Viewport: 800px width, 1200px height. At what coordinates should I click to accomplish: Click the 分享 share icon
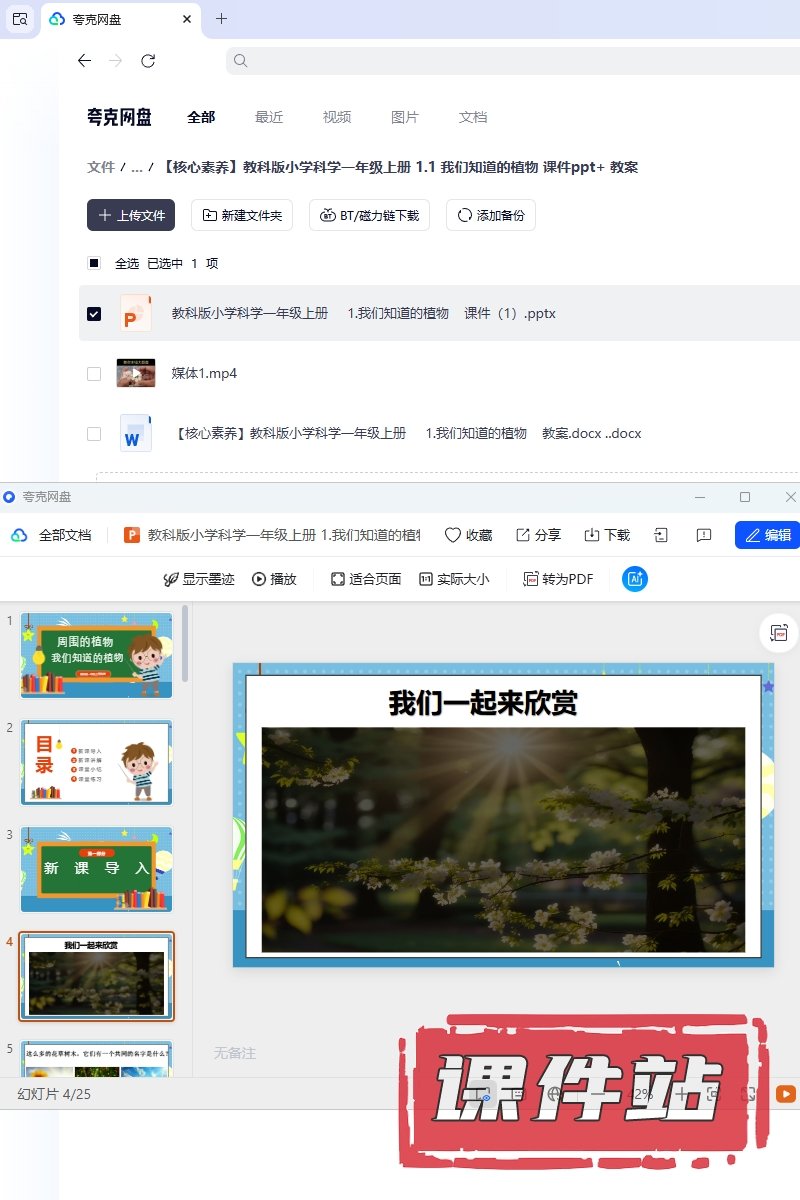click(x=523, y=535)
